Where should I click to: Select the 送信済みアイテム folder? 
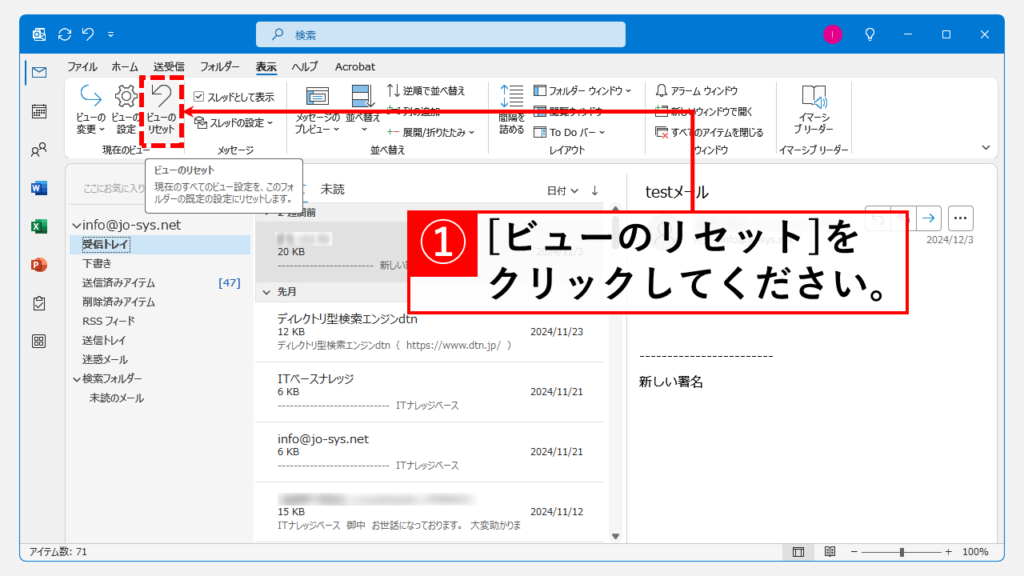(118, 283)
